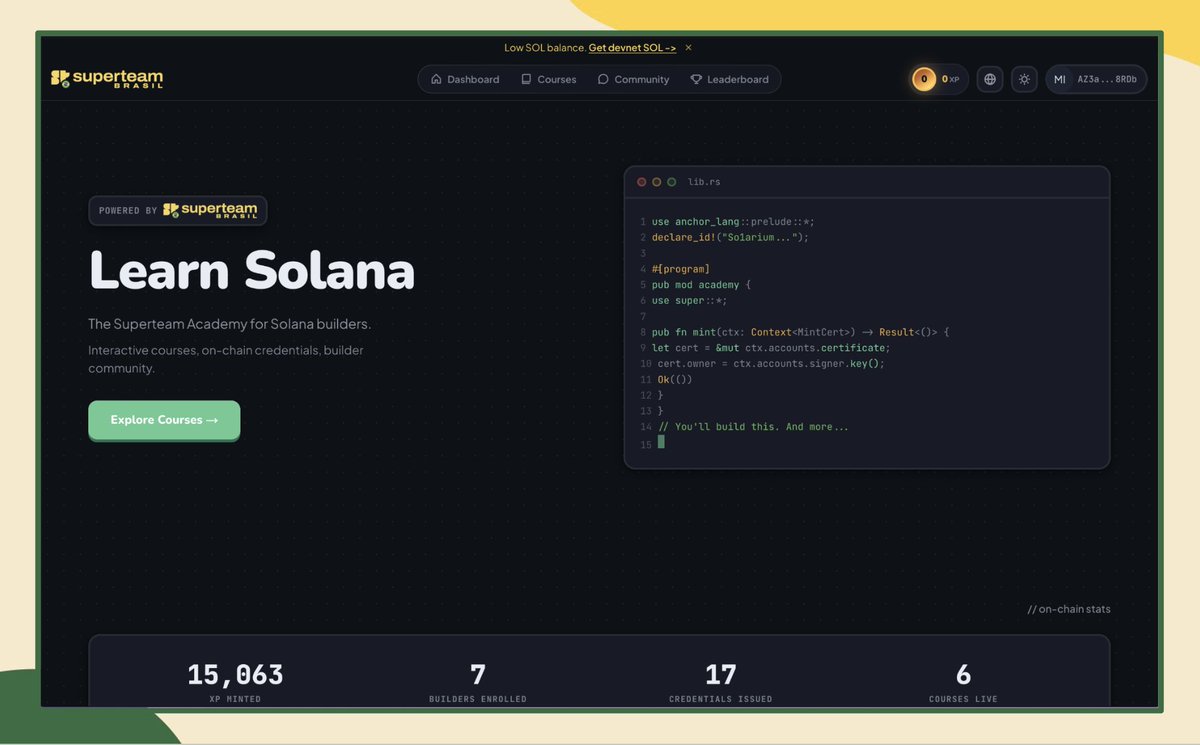Open the language globe icon
The width and height of the screenshot is (1200, 745).
[990, 79]
